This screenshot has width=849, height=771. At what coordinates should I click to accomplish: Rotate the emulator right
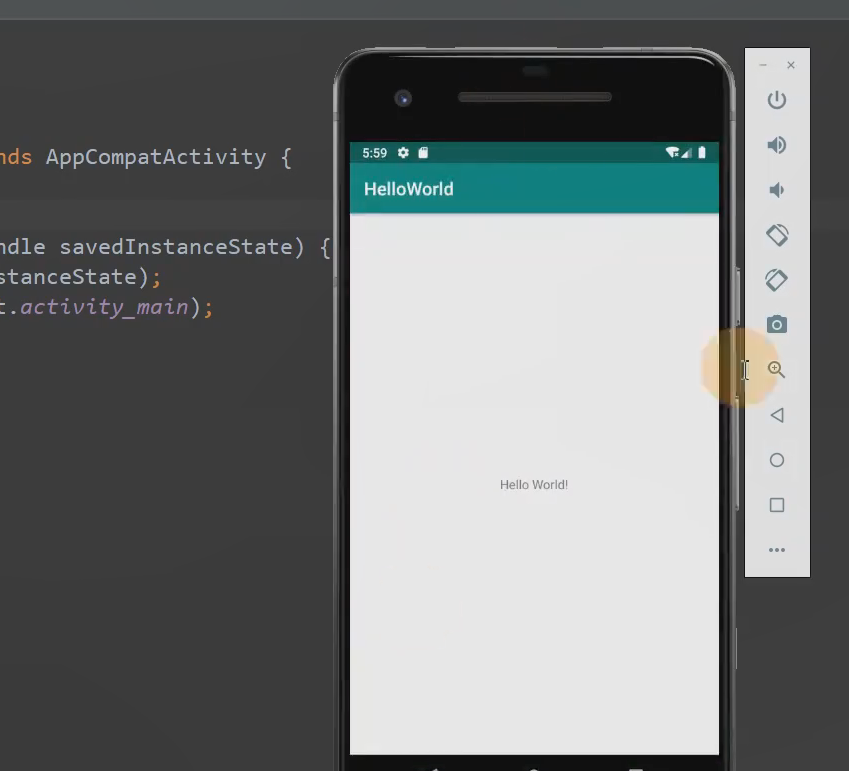click(776, 280)
